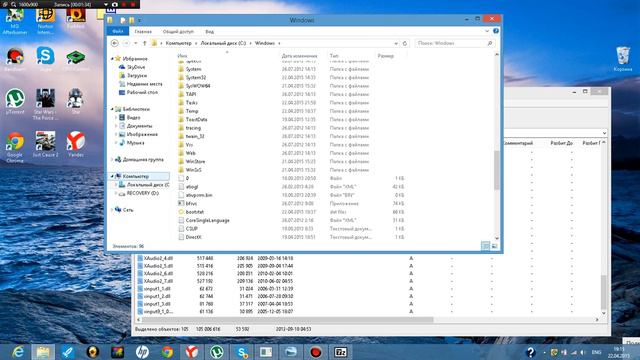Click the Up one level arrow in Explorer
The image size is (640, 360).
pyautogui.click(x=144, y=43)
